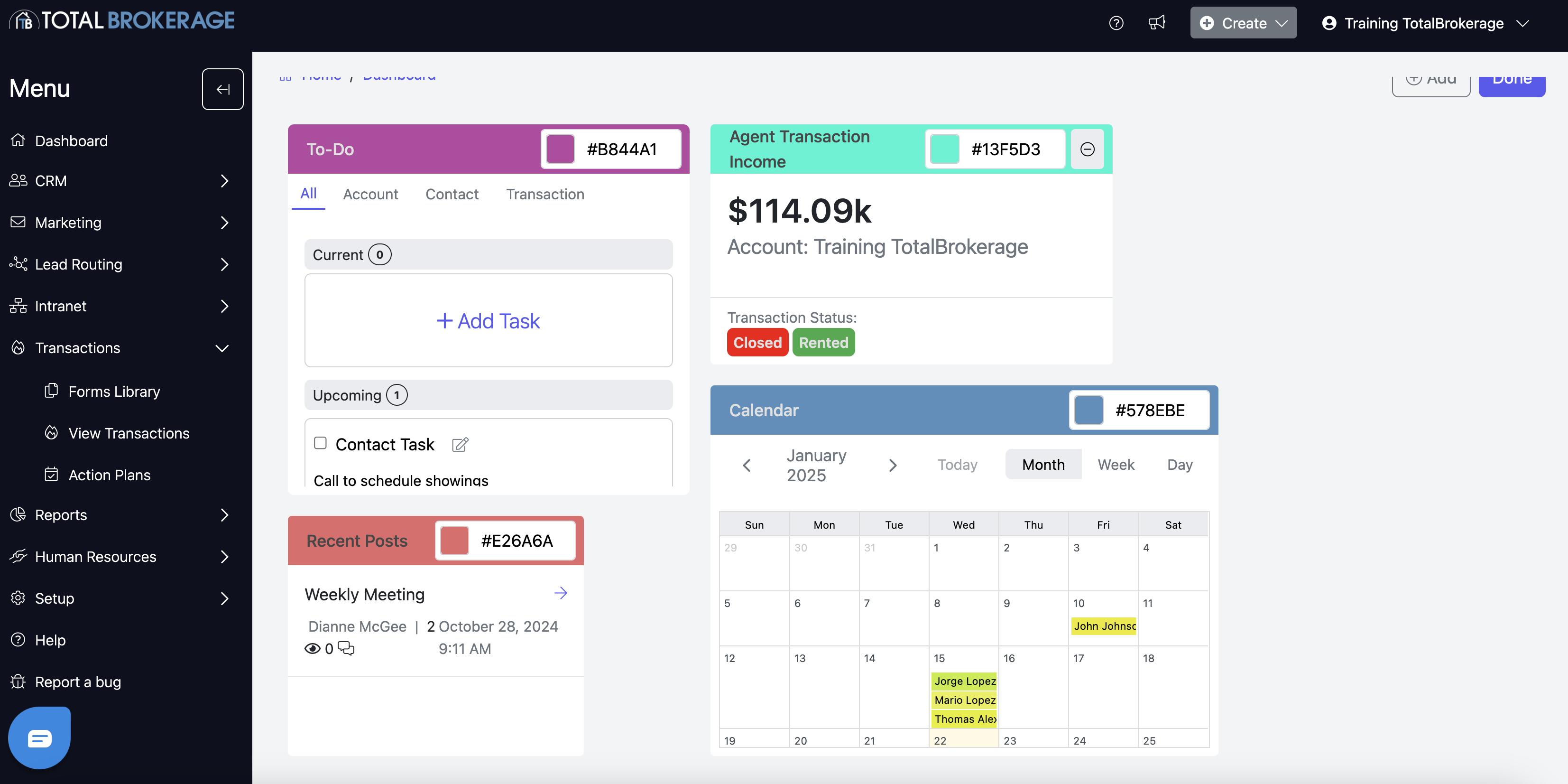The height and width of the screenshot is (784, 1568).
Task: Open the Calendar widget color swatch
Action: pos(1088,410)
